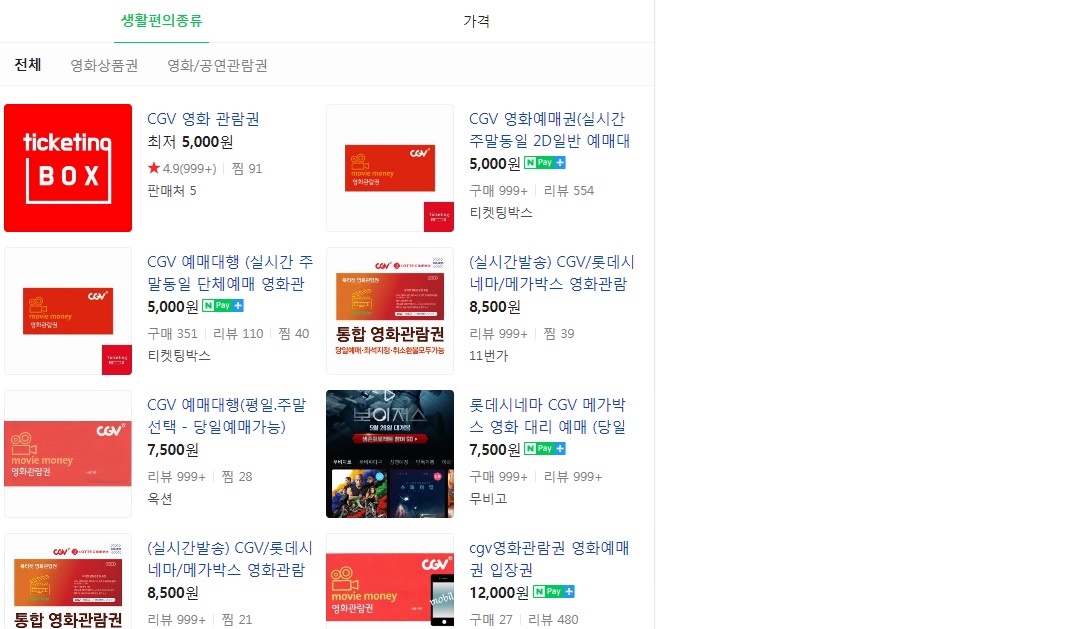The height and width of the screenshot is (629, 1067).
Task: Open thumbnail of CGV 예매대행 5,000원 item
Action: tap(68, 311)
